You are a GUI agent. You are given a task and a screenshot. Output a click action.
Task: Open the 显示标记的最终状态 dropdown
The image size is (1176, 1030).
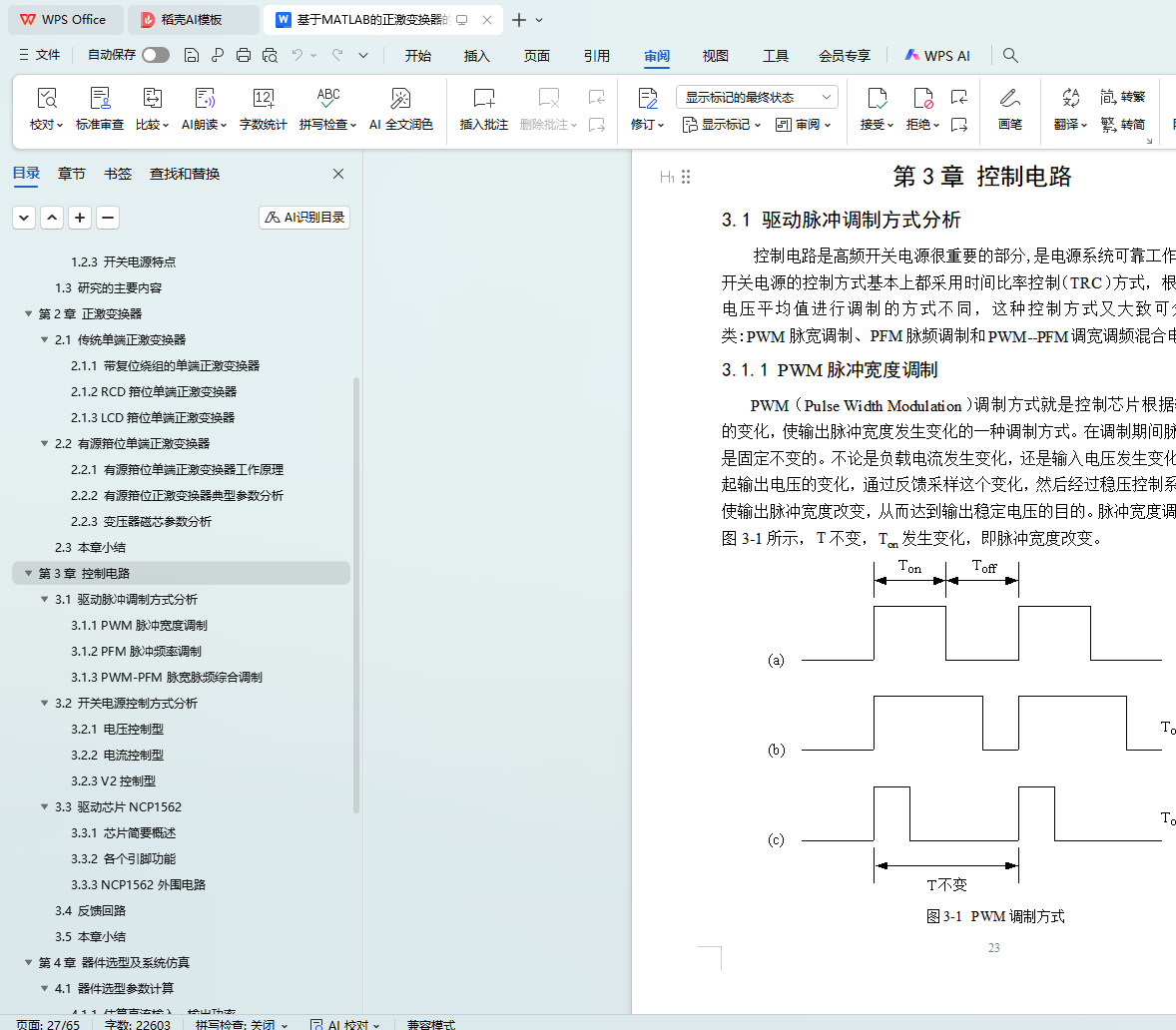click(x=757, y=97)
